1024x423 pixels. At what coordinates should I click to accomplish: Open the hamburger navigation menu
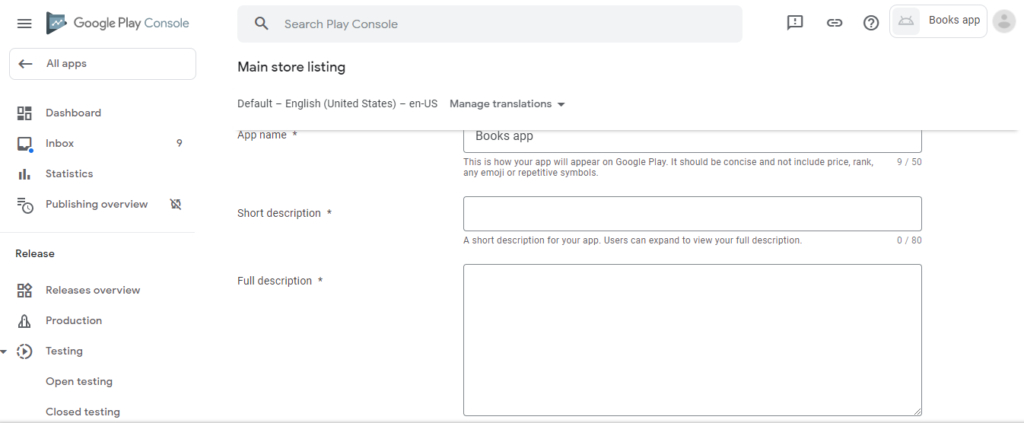click(24, 24)
